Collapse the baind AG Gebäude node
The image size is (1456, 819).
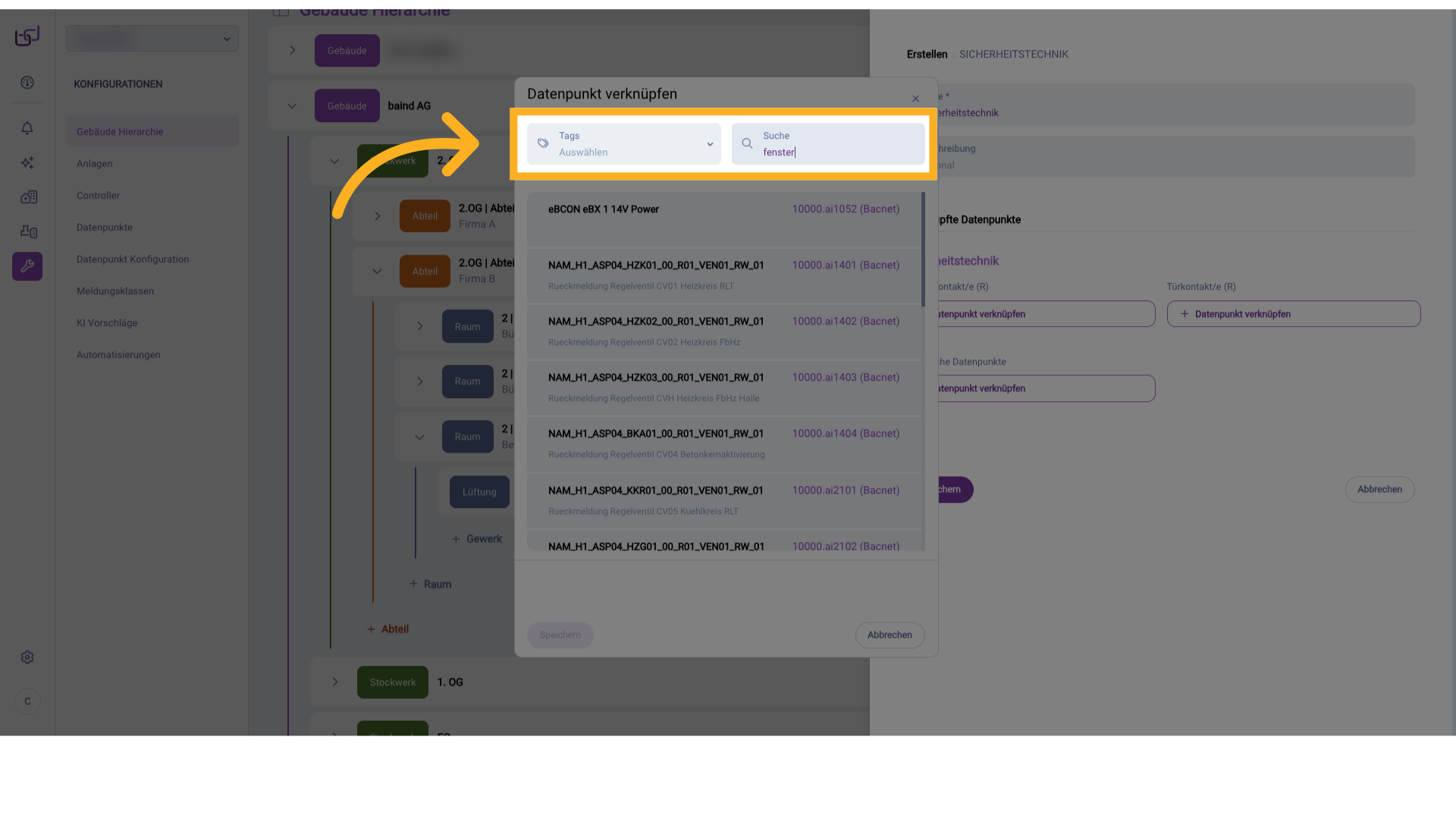click(x=292, y=106)
